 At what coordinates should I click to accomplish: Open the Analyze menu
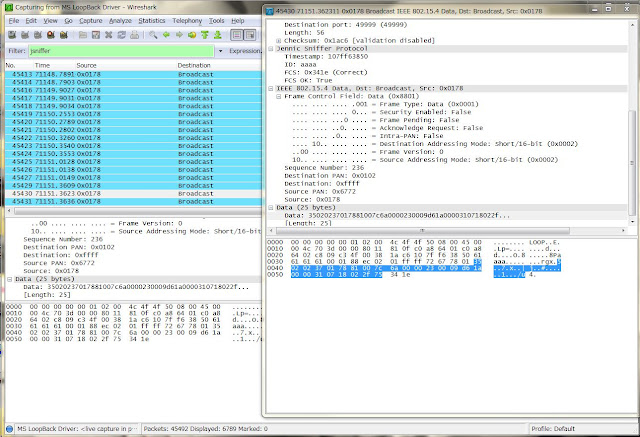click(x=120, y=21)
